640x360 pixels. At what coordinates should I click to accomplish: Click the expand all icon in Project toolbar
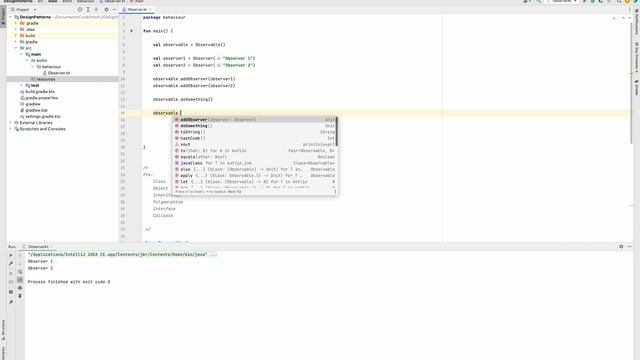point(88,9)
